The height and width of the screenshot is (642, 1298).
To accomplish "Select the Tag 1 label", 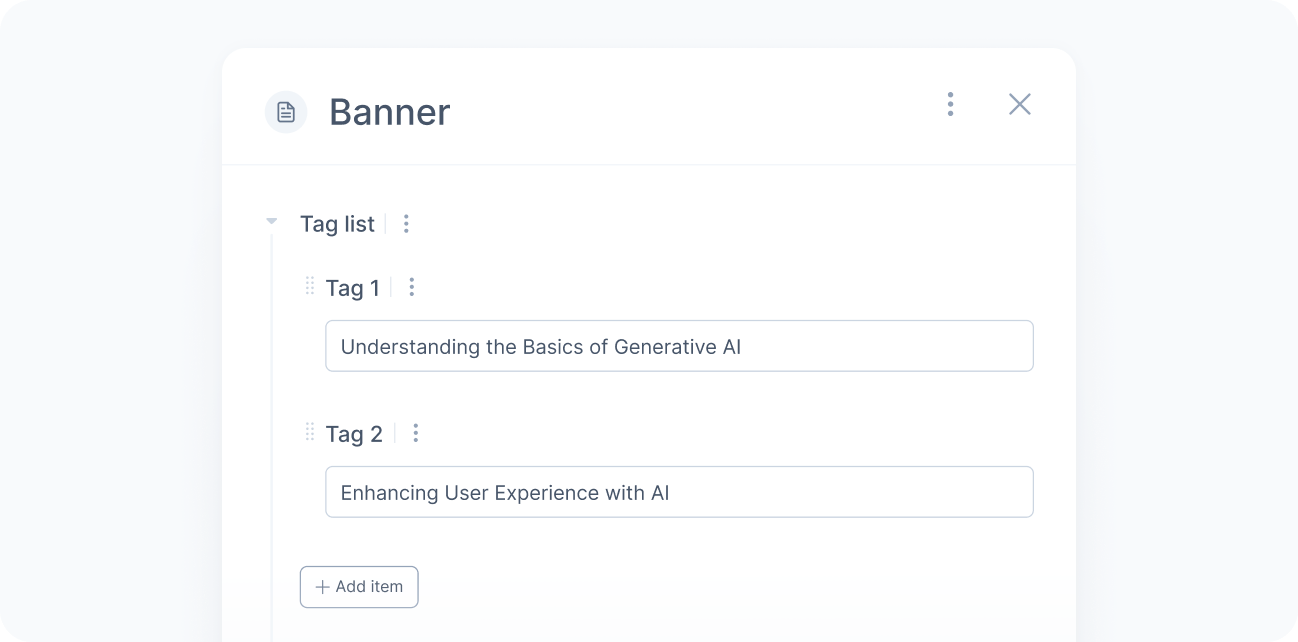I will 352,288.
